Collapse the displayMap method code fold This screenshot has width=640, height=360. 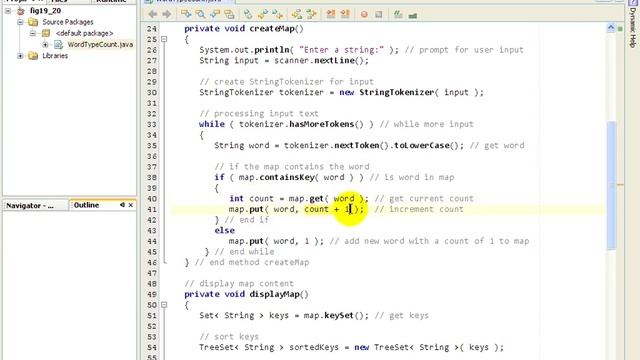click(x=164, y=305)
